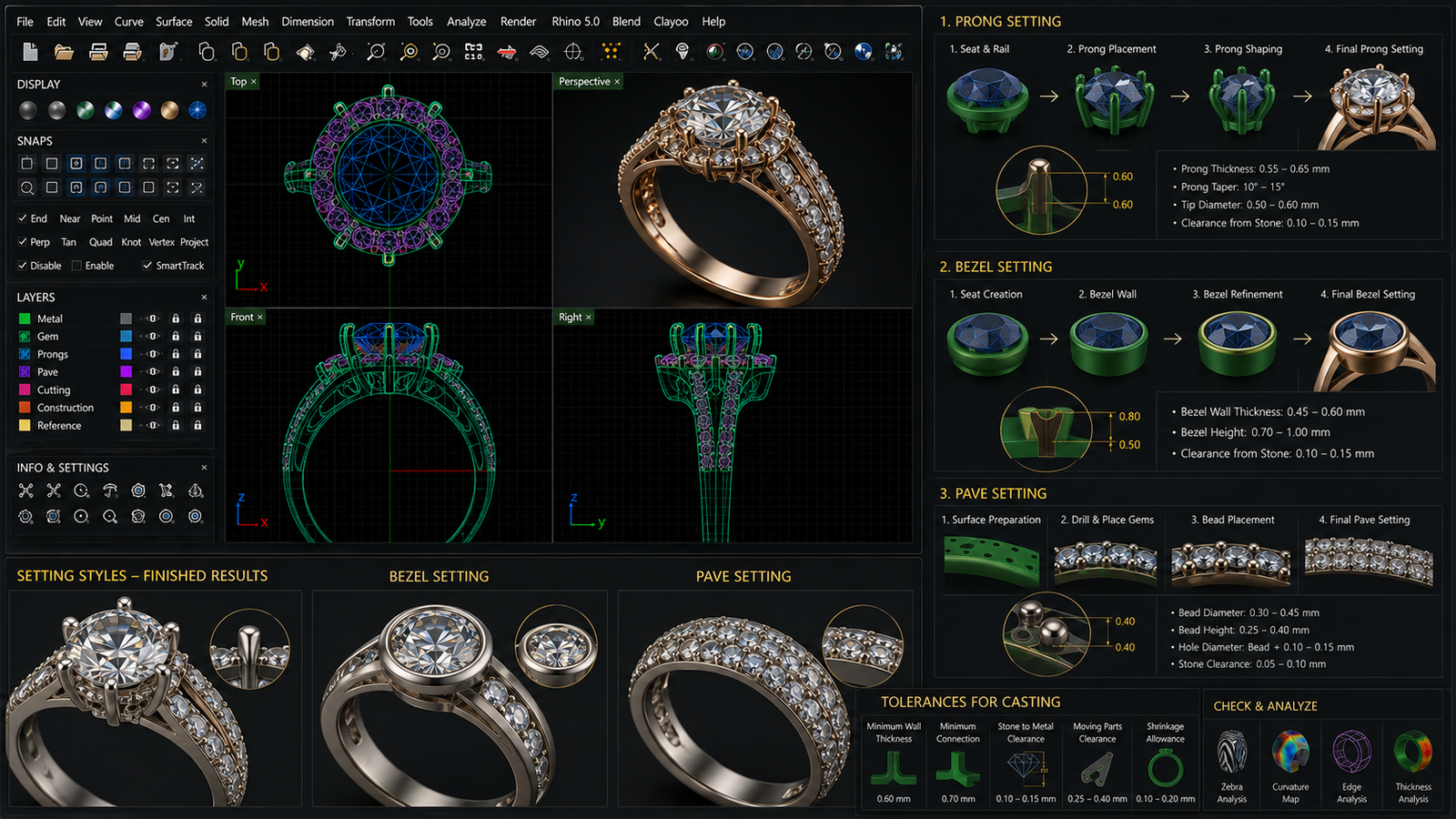Select the Cutting layer row
Image resolution: width=1456 pixels, height=819 pixels.
click(111, 390)
